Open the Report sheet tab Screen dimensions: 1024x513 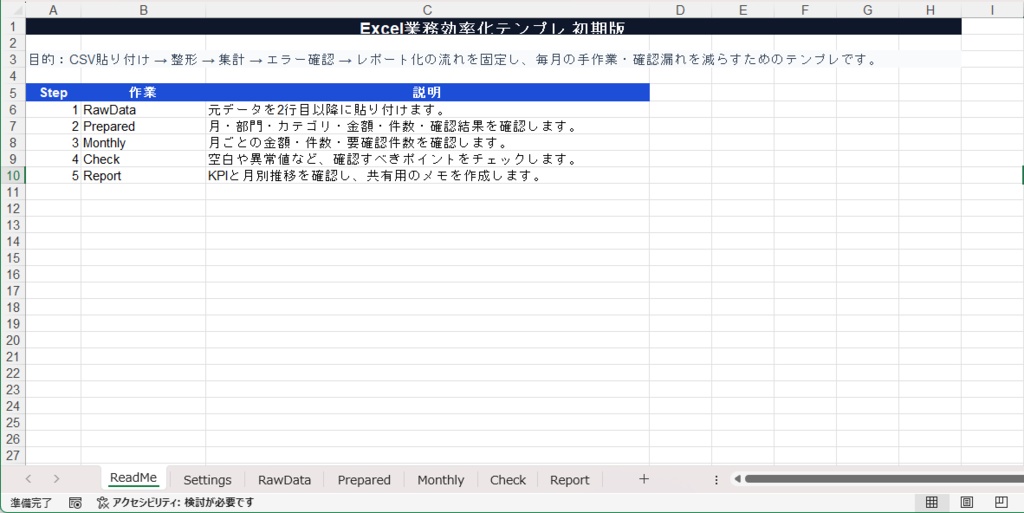click(x=569, y=480)
